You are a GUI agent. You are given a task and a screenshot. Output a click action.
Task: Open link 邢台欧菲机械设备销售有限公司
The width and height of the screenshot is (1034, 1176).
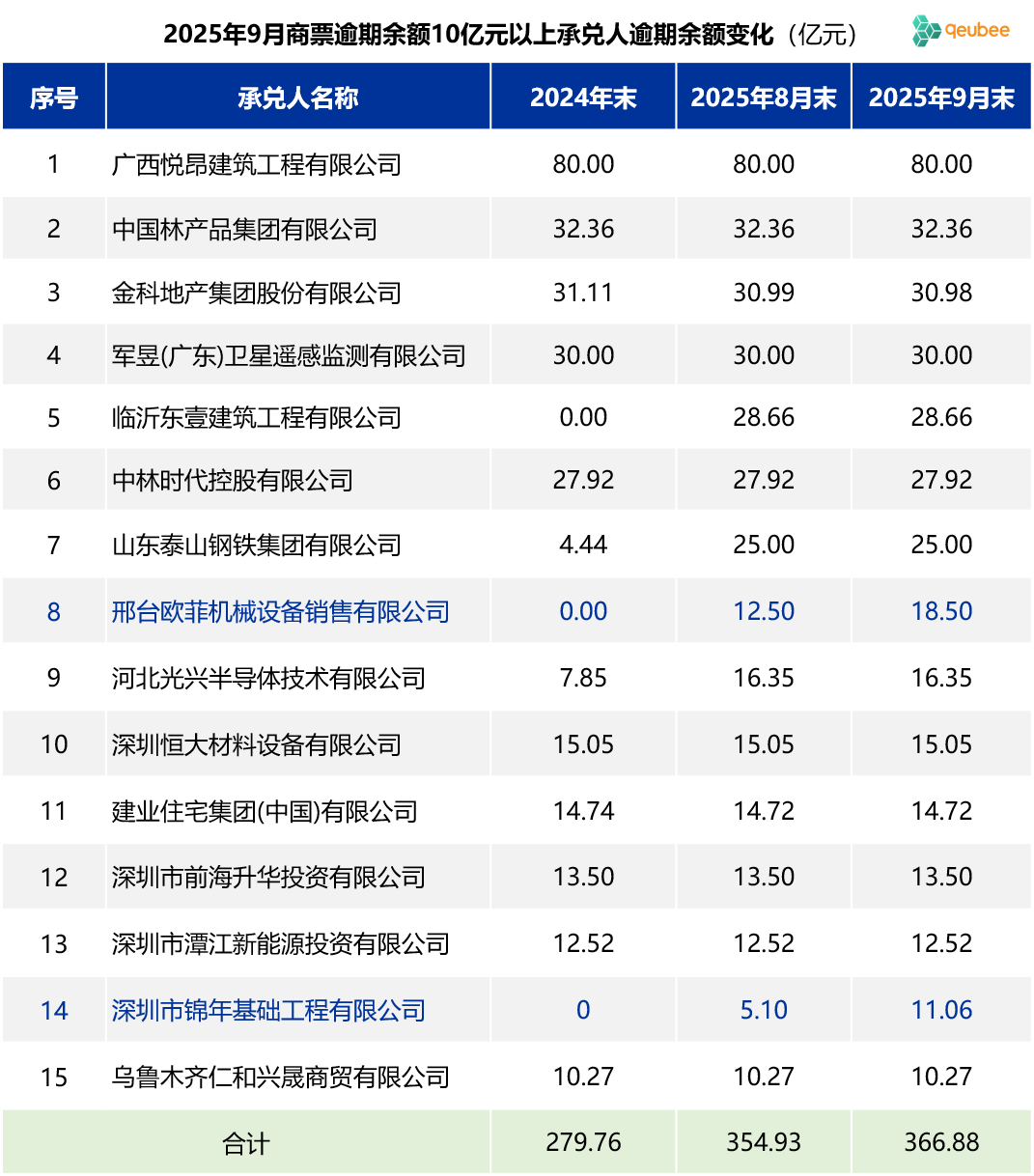click(x=280, y=612)
